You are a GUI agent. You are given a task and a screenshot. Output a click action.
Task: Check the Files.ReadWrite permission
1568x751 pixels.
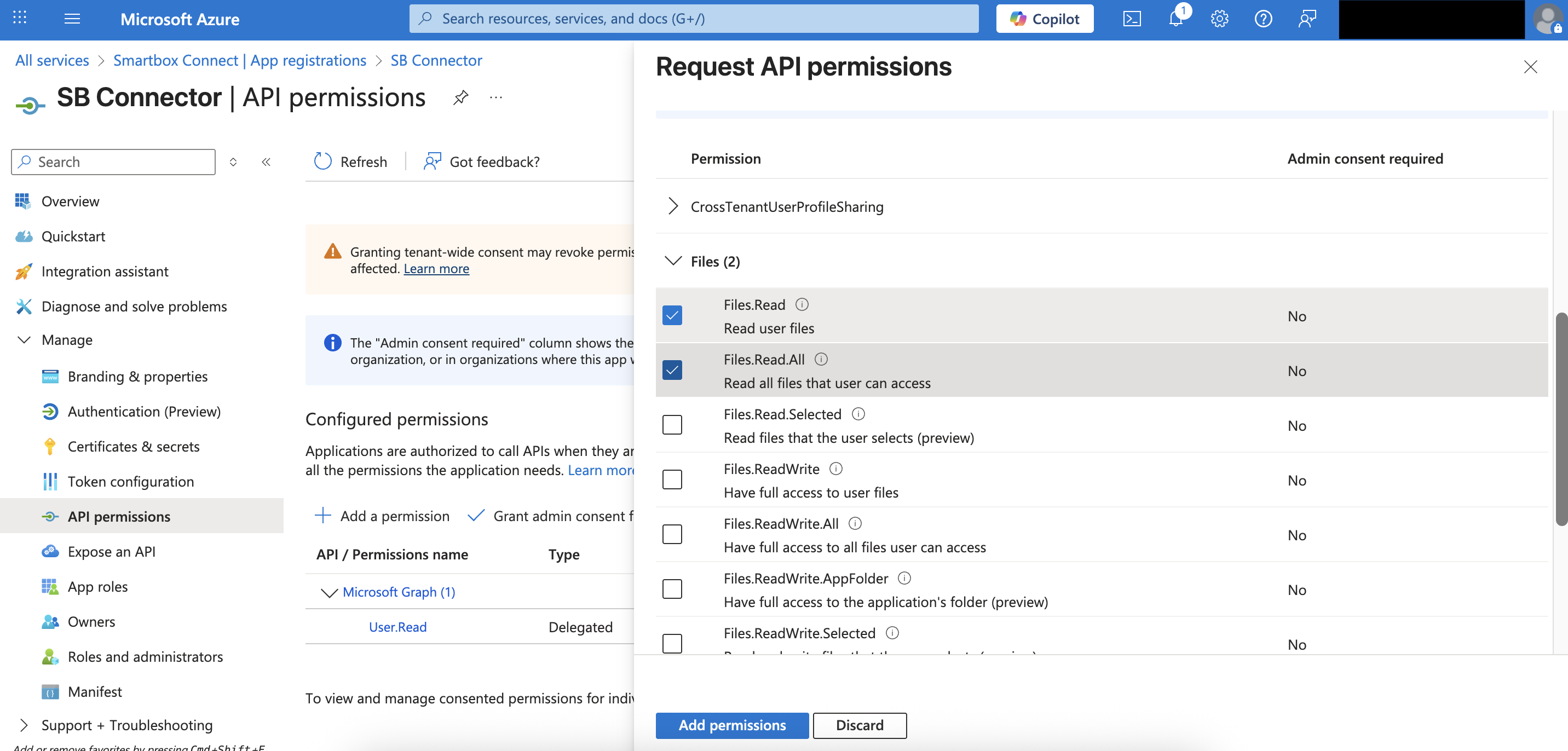click(x=672, y=480)
